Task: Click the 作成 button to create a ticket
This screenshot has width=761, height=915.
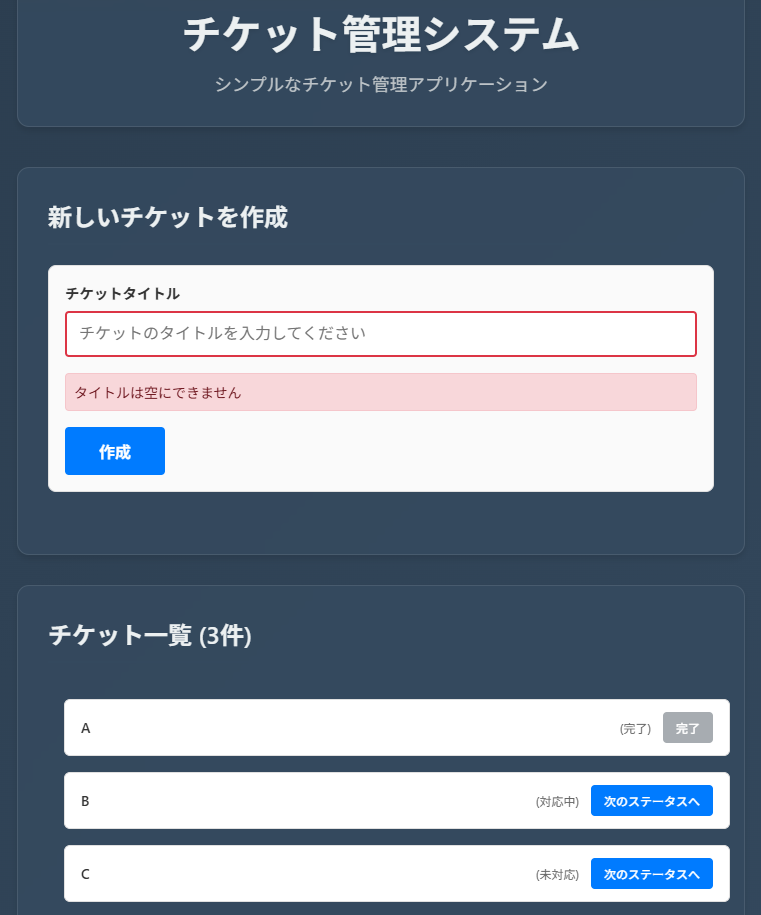Action: pos(114,451)
